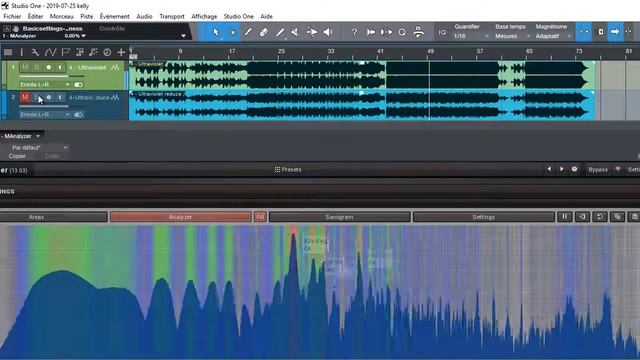Select the Mute tool

coord(295,32)
